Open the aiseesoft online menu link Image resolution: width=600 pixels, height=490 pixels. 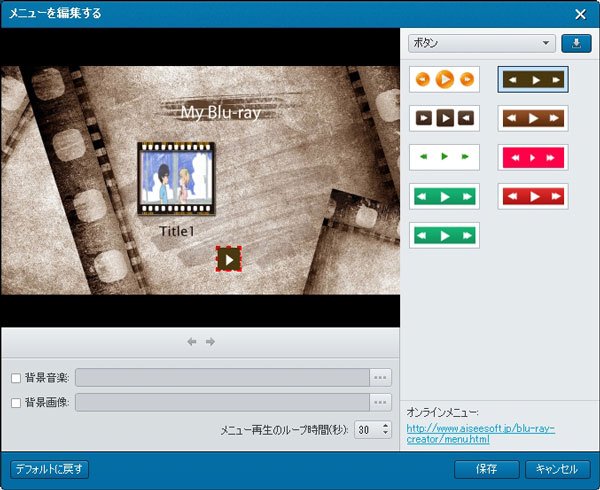click(480, 434)
